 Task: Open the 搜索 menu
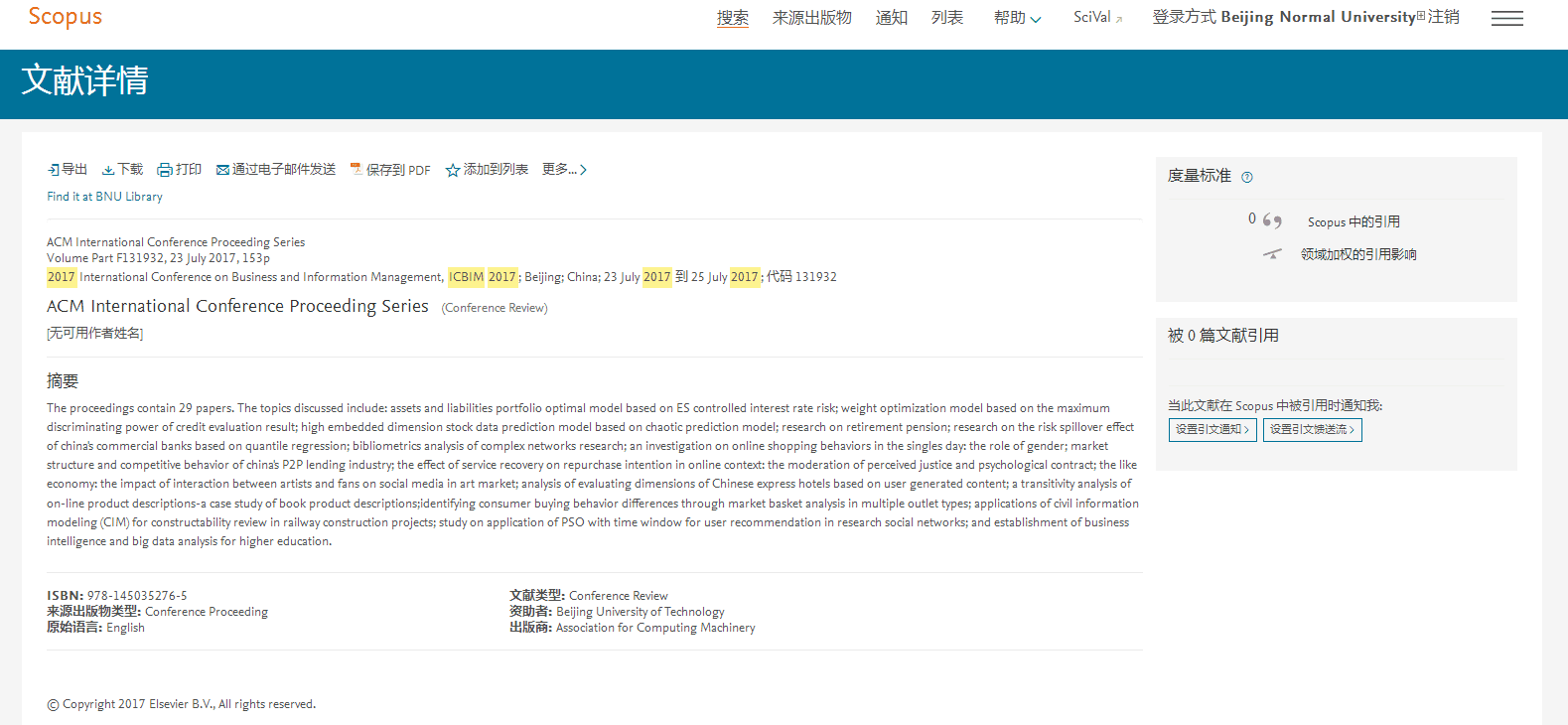click(733, 18)
